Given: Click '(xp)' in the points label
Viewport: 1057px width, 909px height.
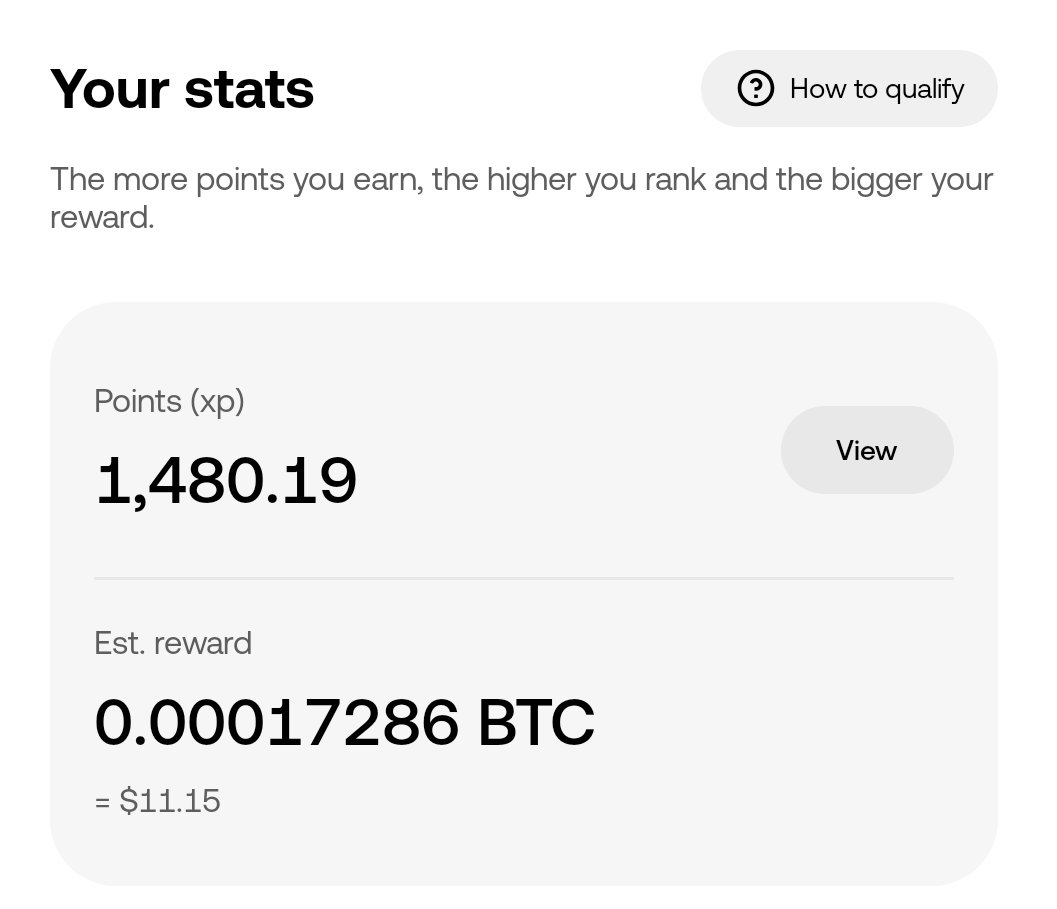Looking at the screenshot, I should 217,403.
